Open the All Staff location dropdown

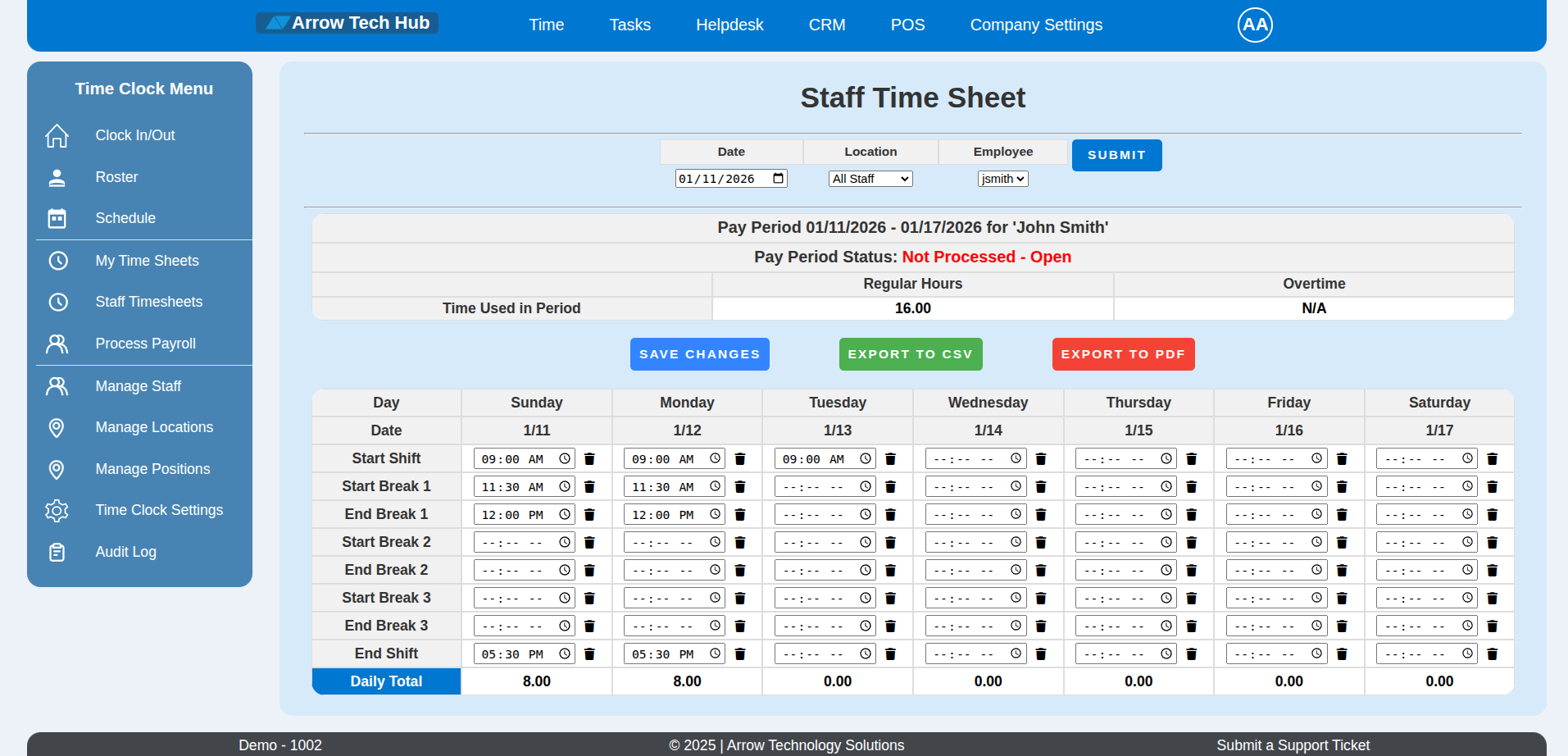870,179
